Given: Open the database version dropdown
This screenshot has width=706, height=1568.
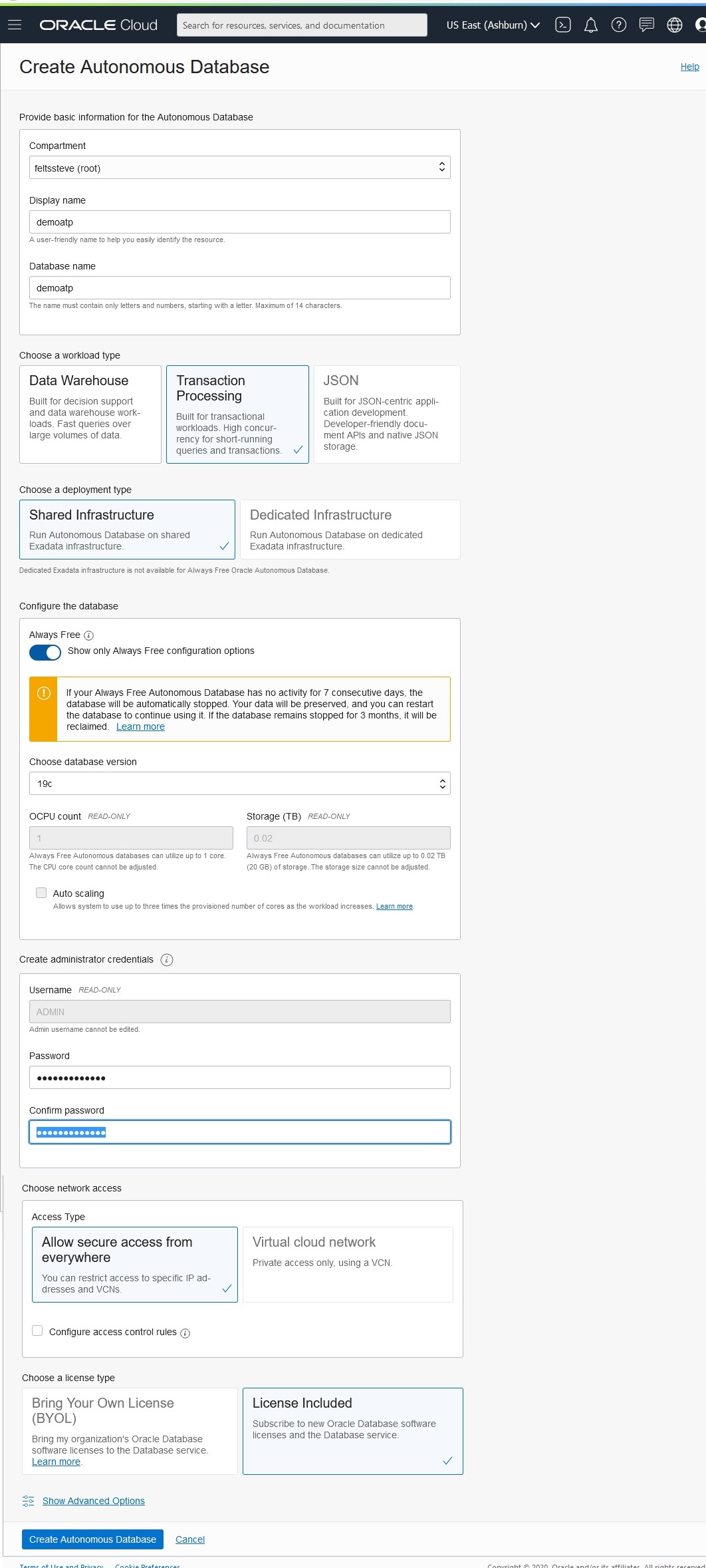Looking at the screenshot, I should (x=239, y=784).
